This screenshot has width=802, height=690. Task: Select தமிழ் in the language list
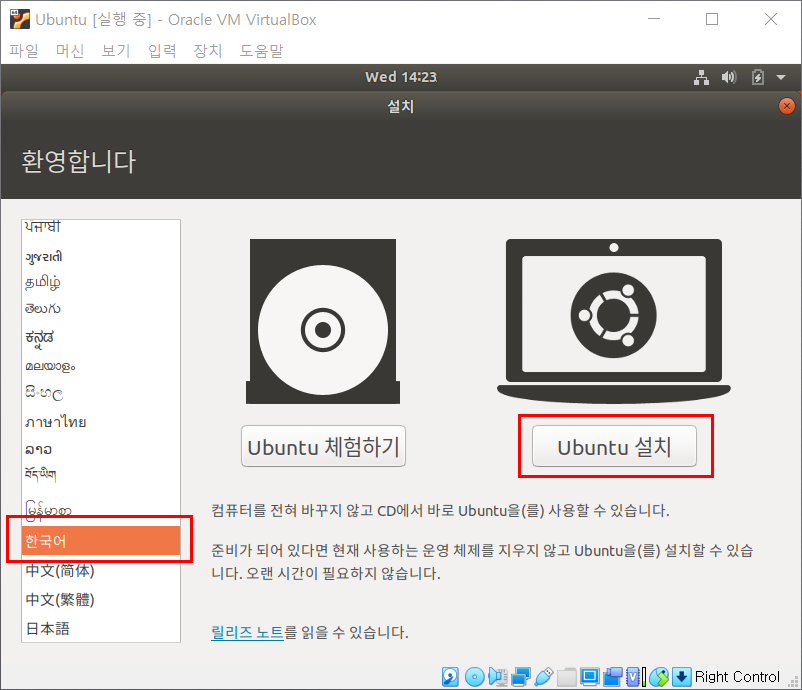tap(101, 282)
